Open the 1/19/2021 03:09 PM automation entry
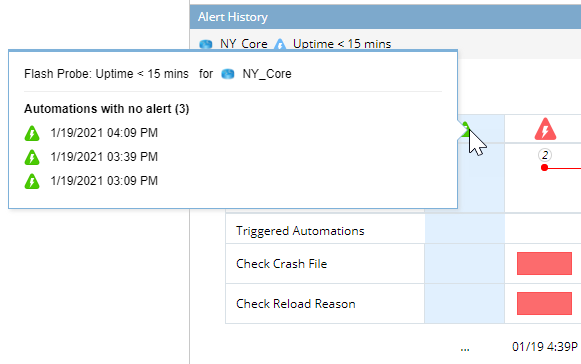581x364 pixels. coord(104,181)
